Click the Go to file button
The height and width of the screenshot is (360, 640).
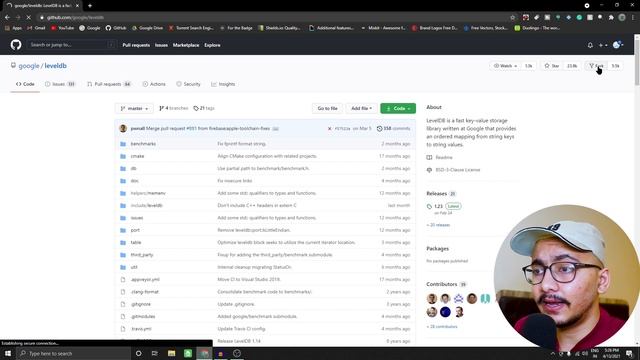(327, 108)
